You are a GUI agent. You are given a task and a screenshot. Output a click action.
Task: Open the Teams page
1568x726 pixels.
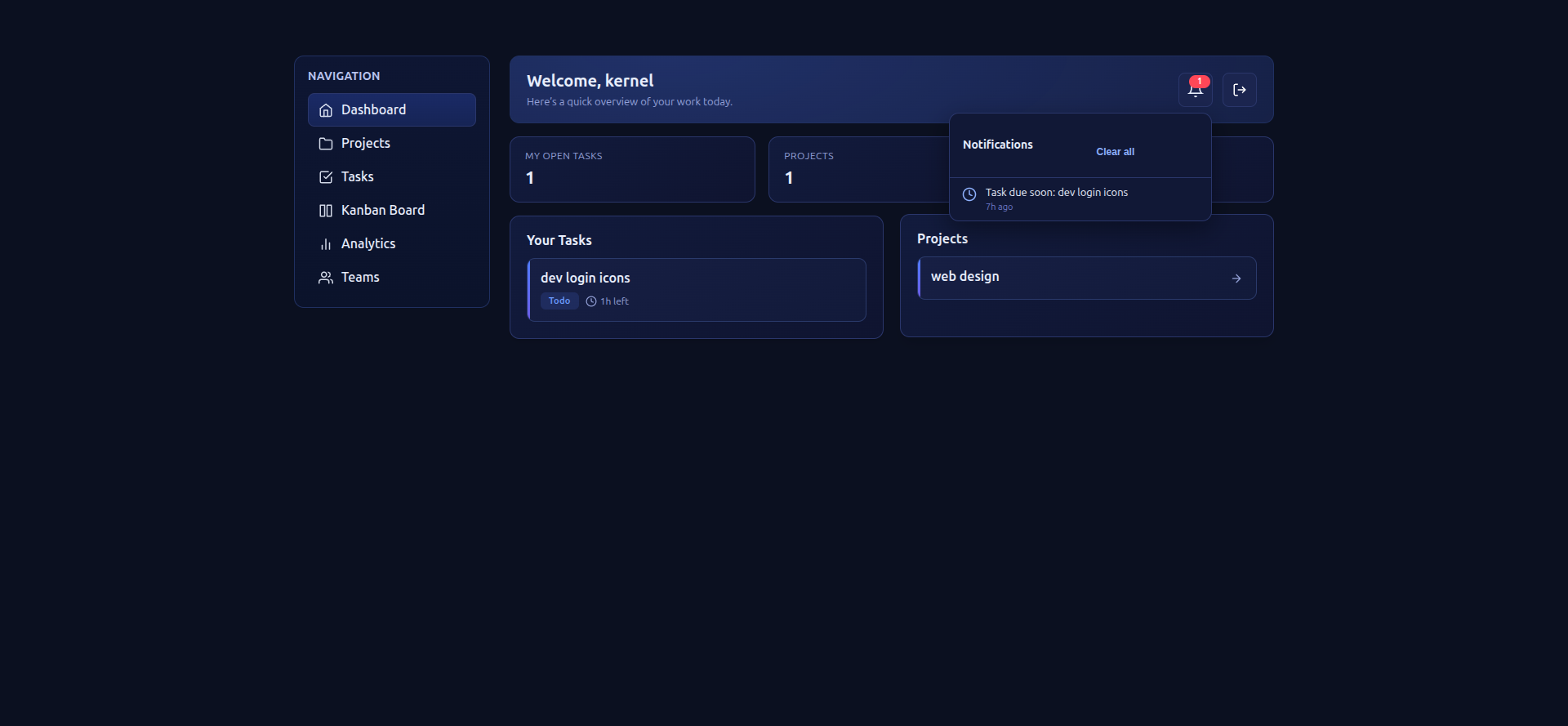392,277
